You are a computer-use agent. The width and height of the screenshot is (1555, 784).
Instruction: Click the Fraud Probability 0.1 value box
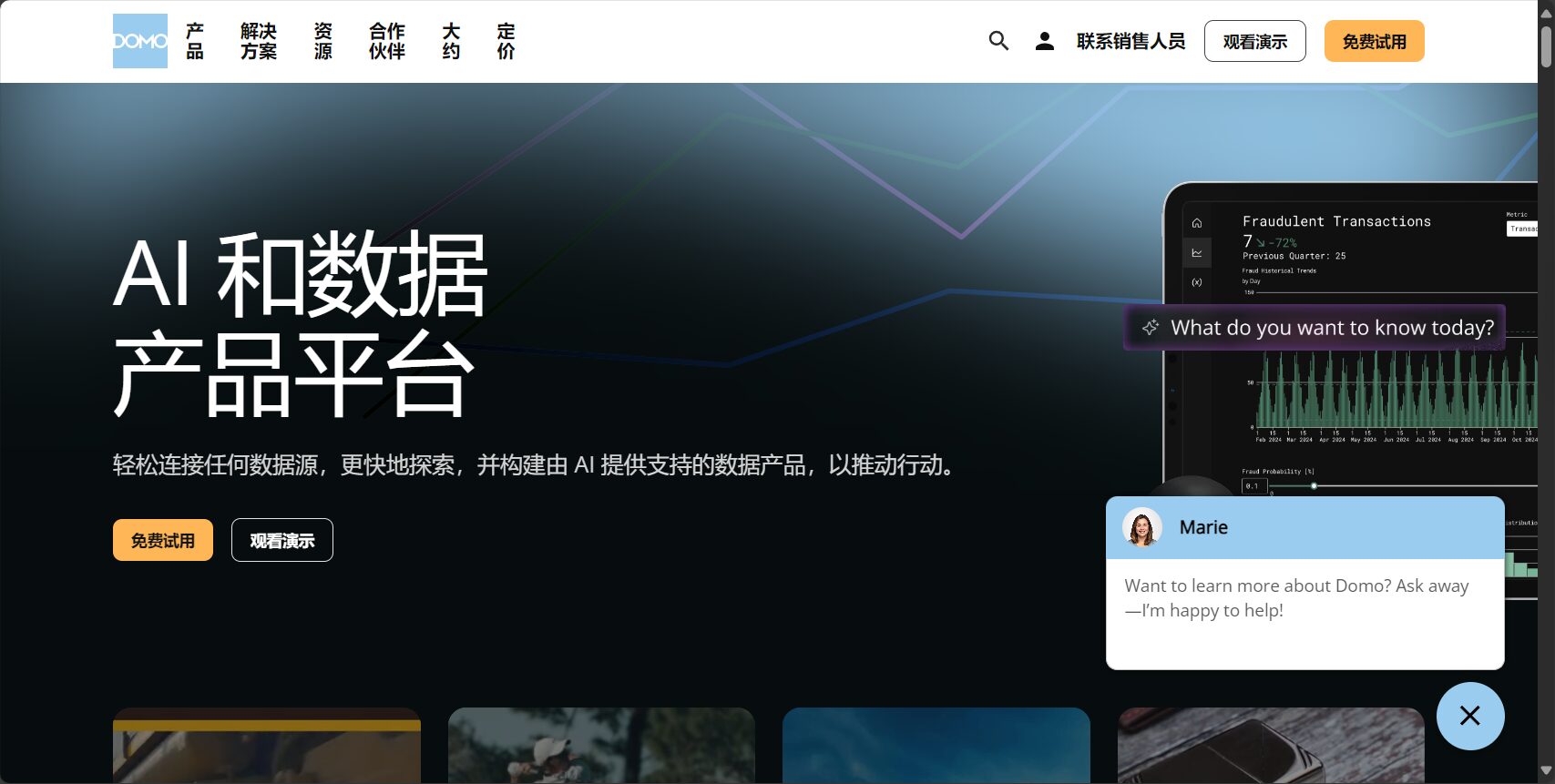tap(1253, 486)
